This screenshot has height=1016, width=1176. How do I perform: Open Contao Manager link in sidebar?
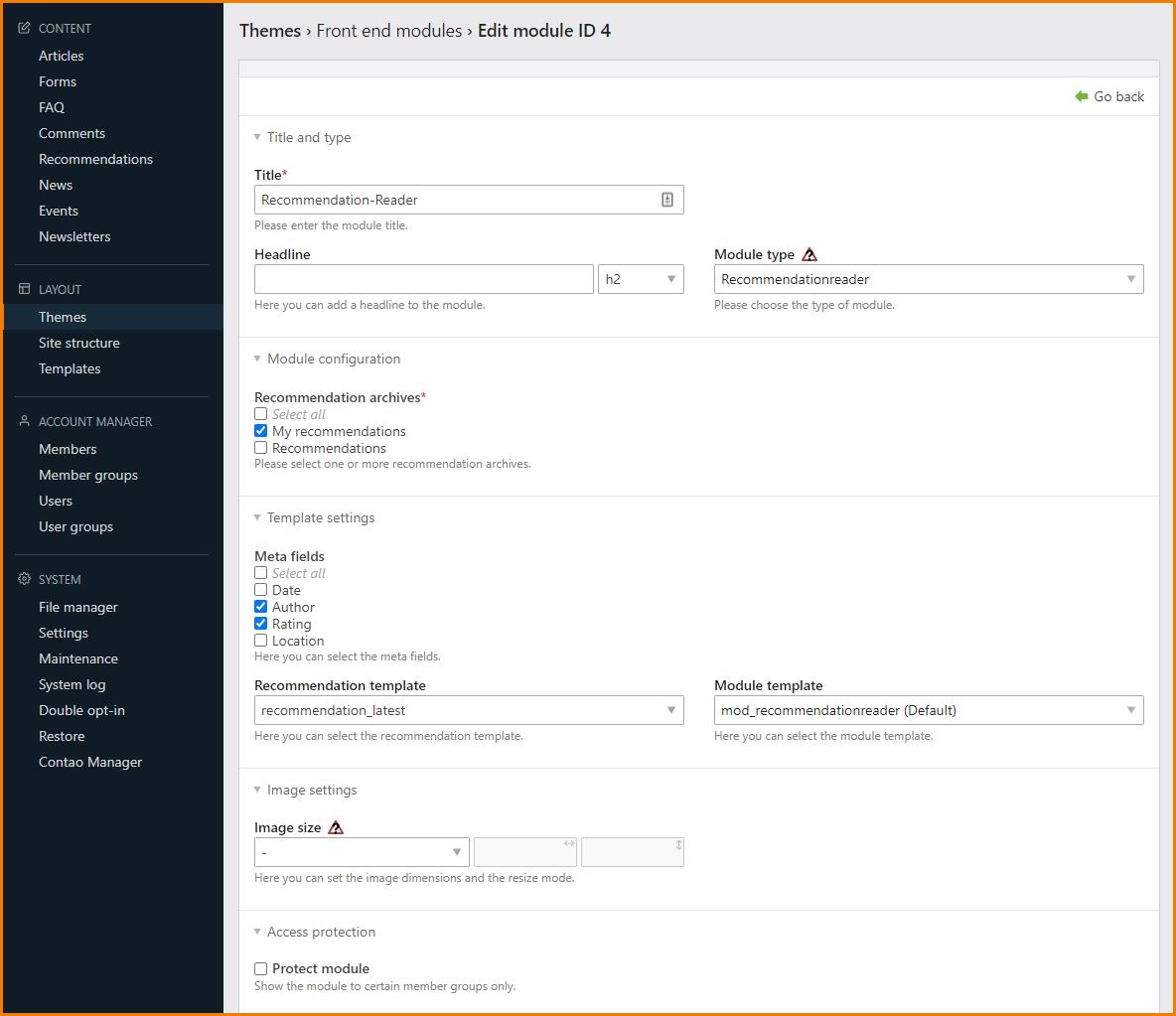pos(89,762)
